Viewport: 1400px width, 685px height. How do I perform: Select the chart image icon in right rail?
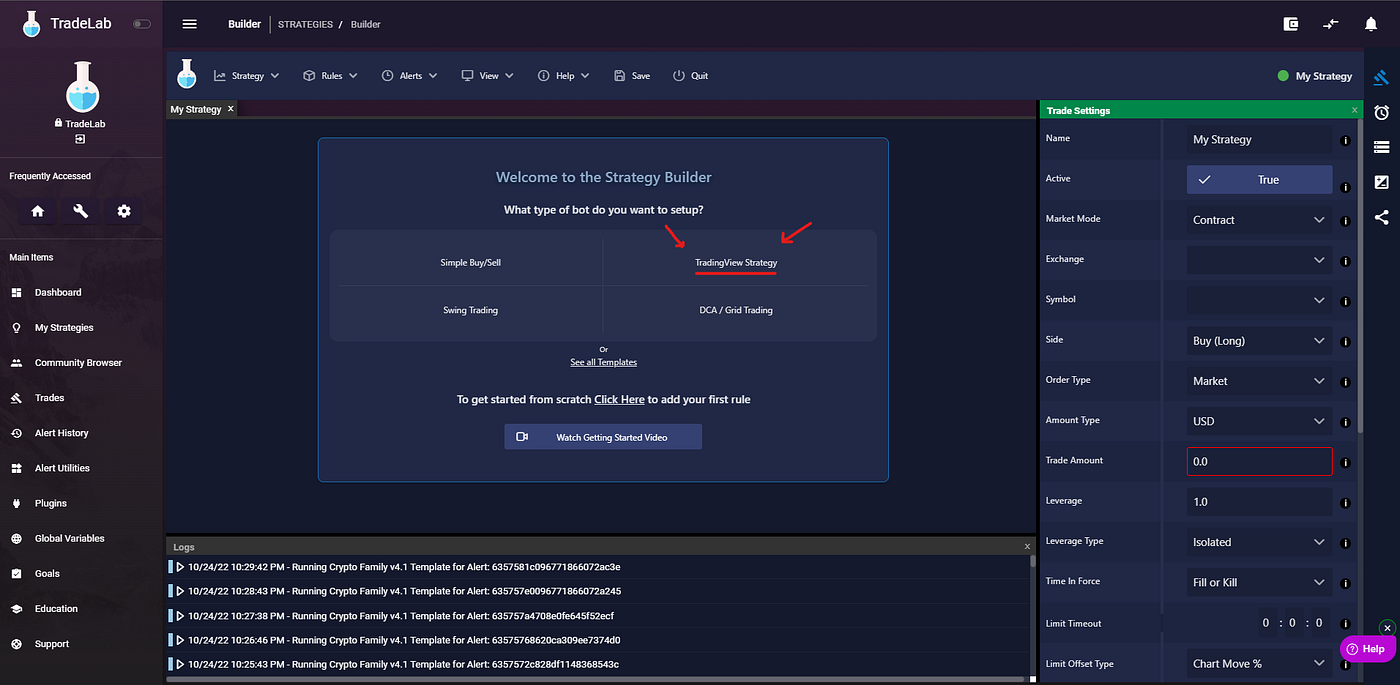tap(1381, 182)
